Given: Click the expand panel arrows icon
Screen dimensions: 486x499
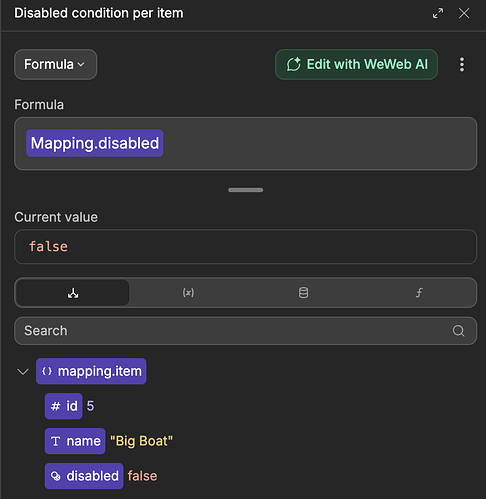Looking at the screenshot, I should tap(438, 13).
